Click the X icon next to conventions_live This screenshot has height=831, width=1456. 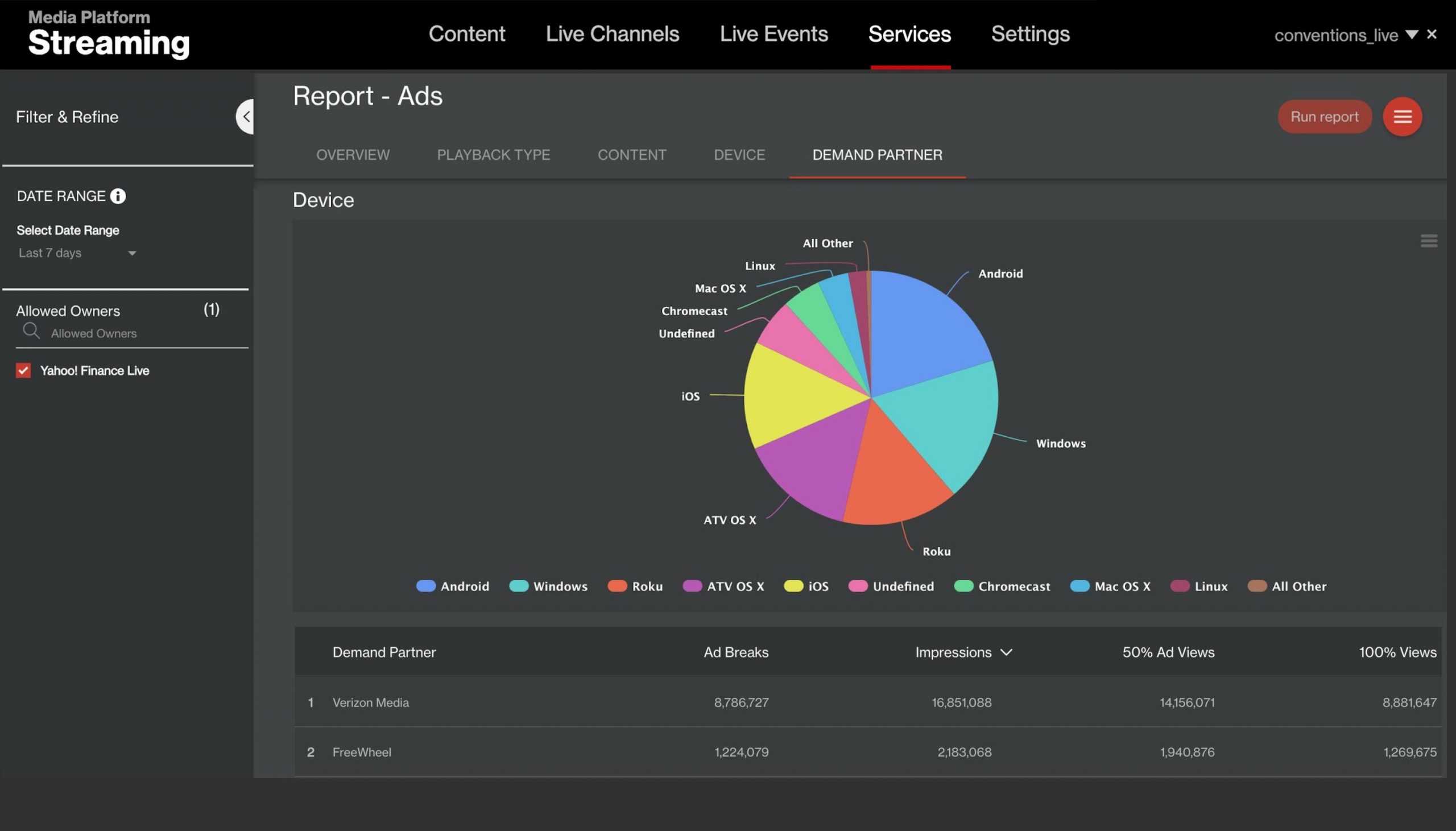point(1432,34)
